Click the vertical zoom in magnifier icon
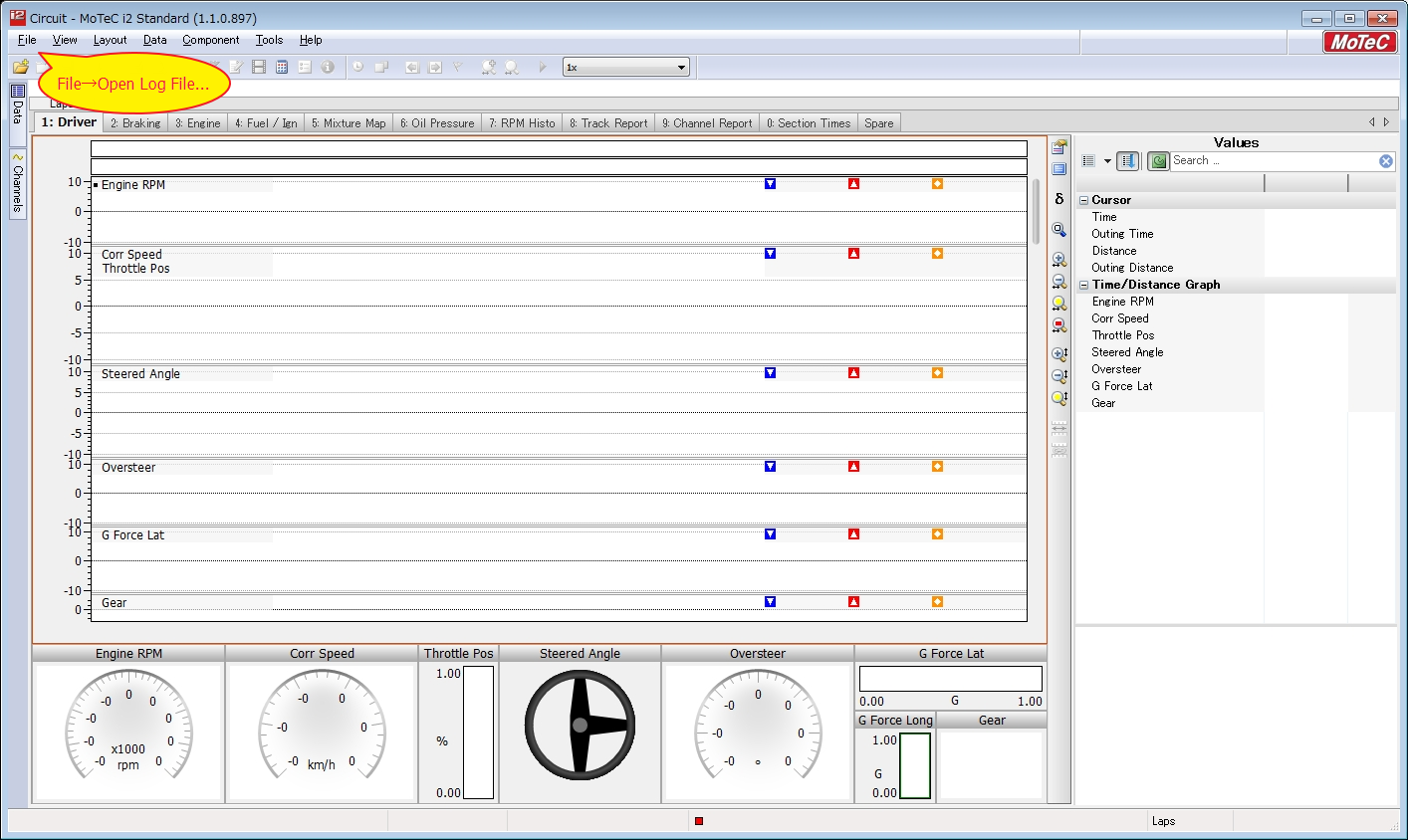 click(x=1059, y=354)
